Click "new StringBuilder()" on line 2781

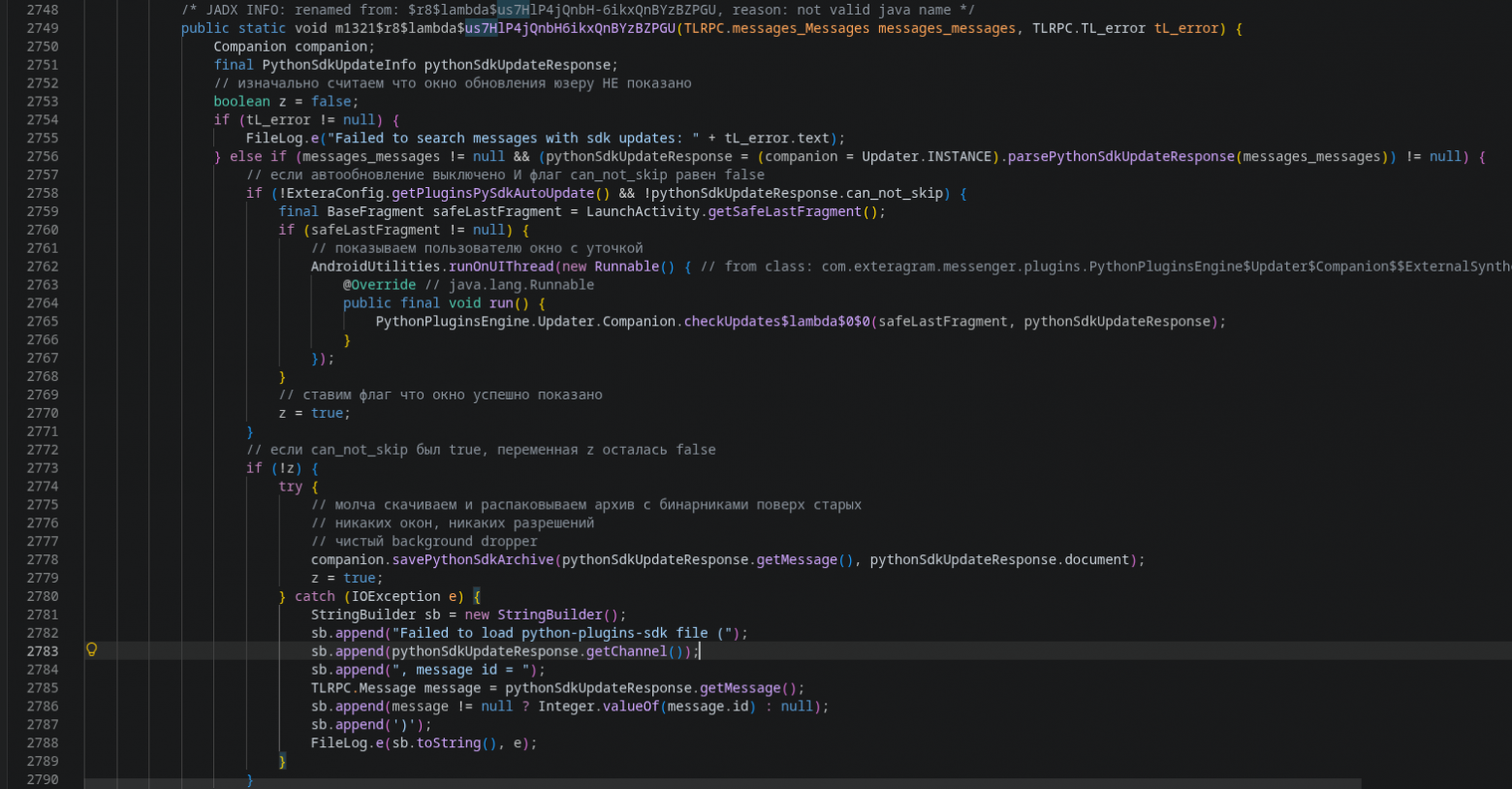click(x=542, y=615)
